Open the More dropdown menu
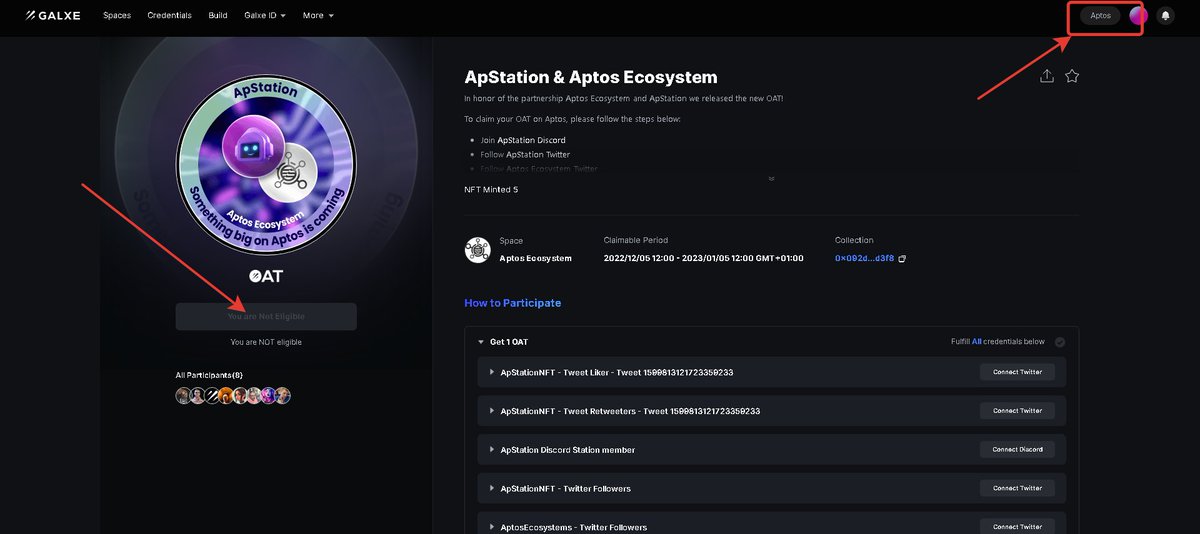The width and height of the screenshot is (1200, 534). 318,16
